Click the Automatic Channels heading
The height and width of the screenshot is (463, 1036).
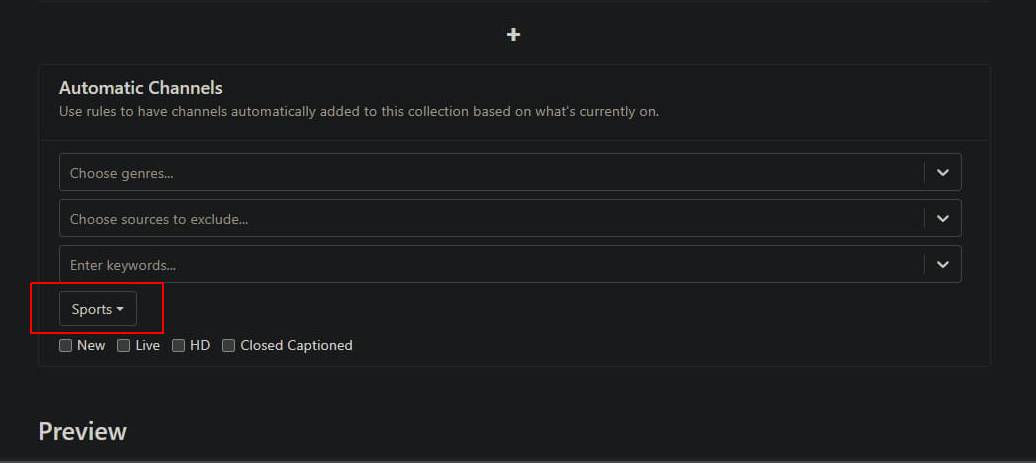141,88
